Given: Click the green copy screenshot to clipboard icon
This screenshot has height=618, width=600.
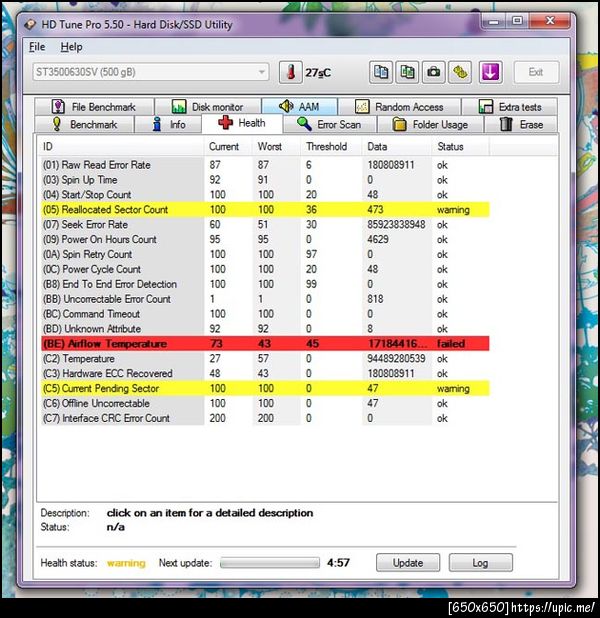Looking at the screenshot, I should click(407, 72).
